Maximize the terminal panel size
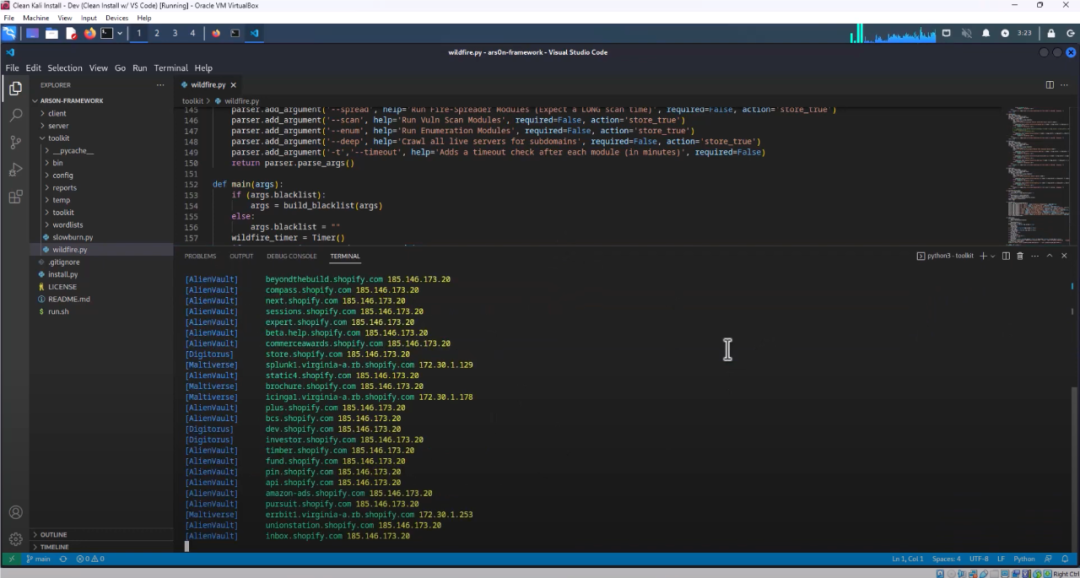The image size is (1080, 578). (x=1050, y=256)
